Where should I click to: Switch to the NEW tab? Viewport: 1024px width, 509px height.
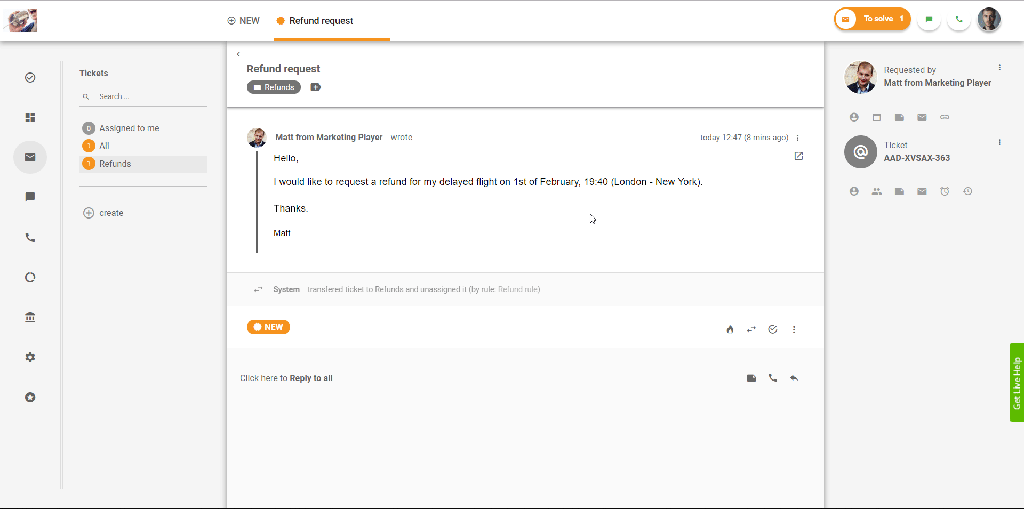tap(244, 20)
